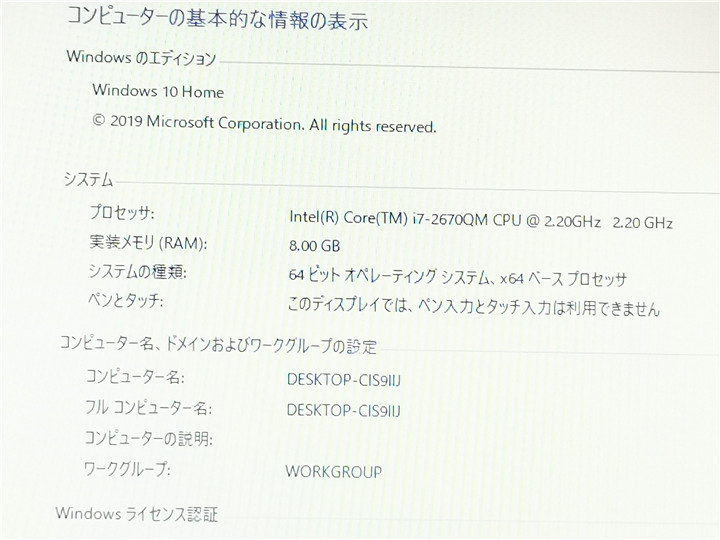The image size is (720, 540).
Task: Click the Windows 10 Home edition text
Action: [x=158, y=90]
